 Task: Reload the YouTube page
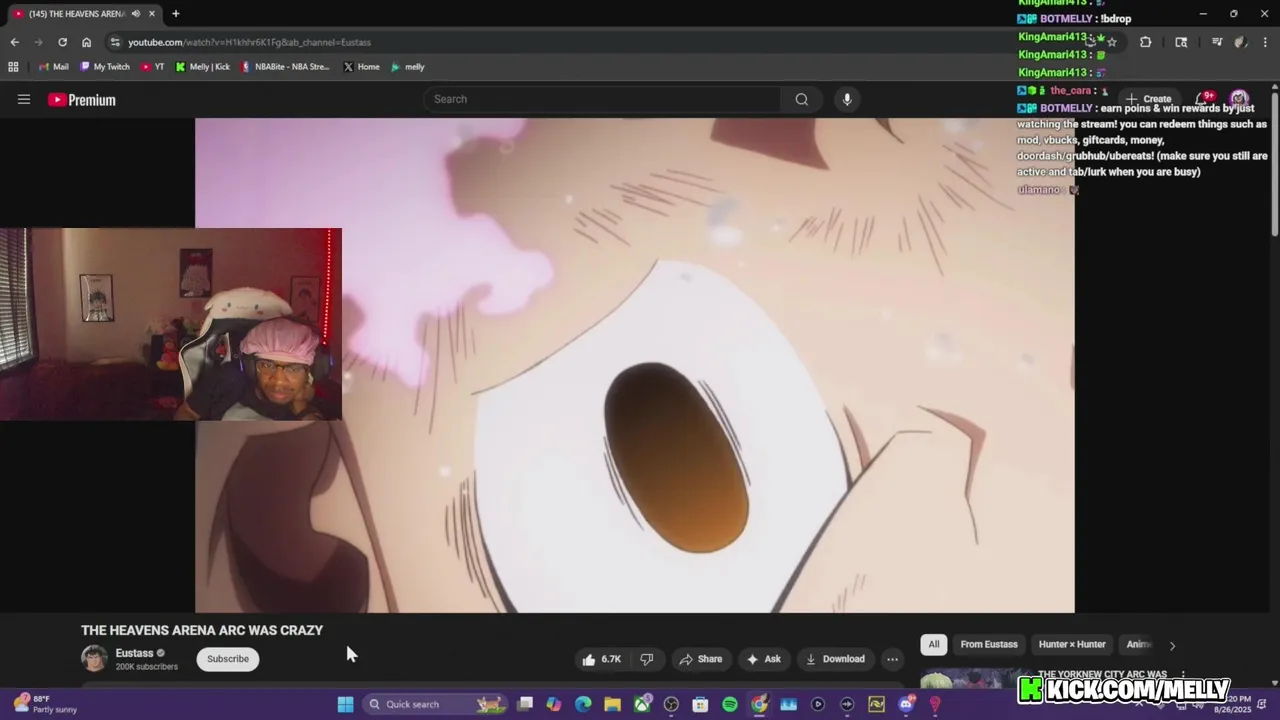click(x=62, y=42)
